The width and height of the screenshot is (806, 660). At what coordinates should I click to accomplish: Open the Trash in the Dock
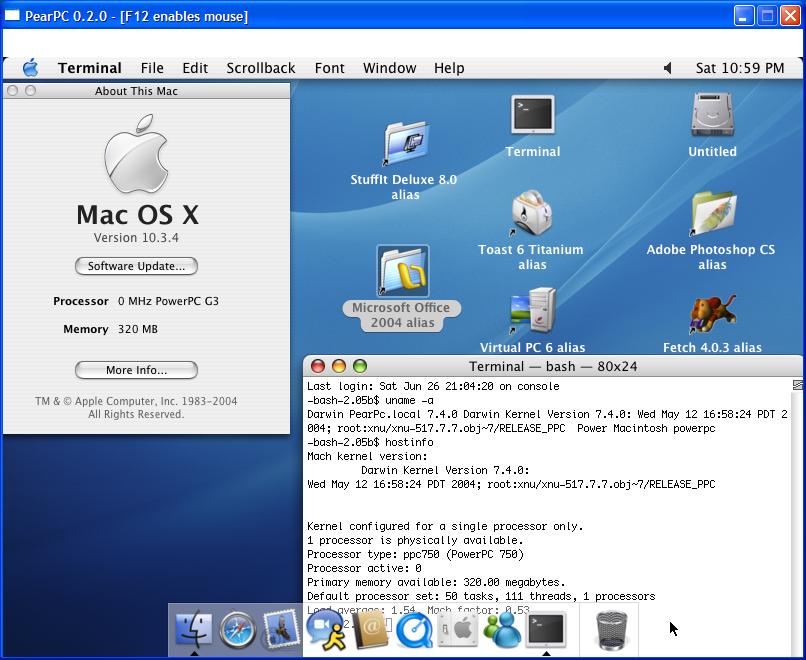point(611,630)
